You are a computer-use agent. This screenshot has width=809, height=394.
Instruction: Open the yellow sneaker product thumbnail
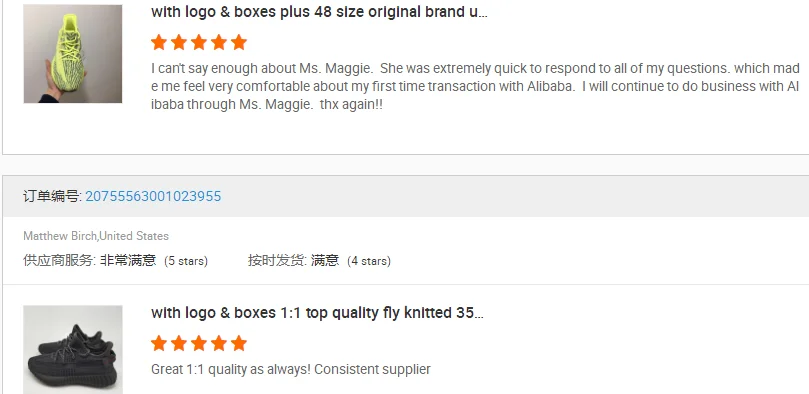[x=73, y=54]
